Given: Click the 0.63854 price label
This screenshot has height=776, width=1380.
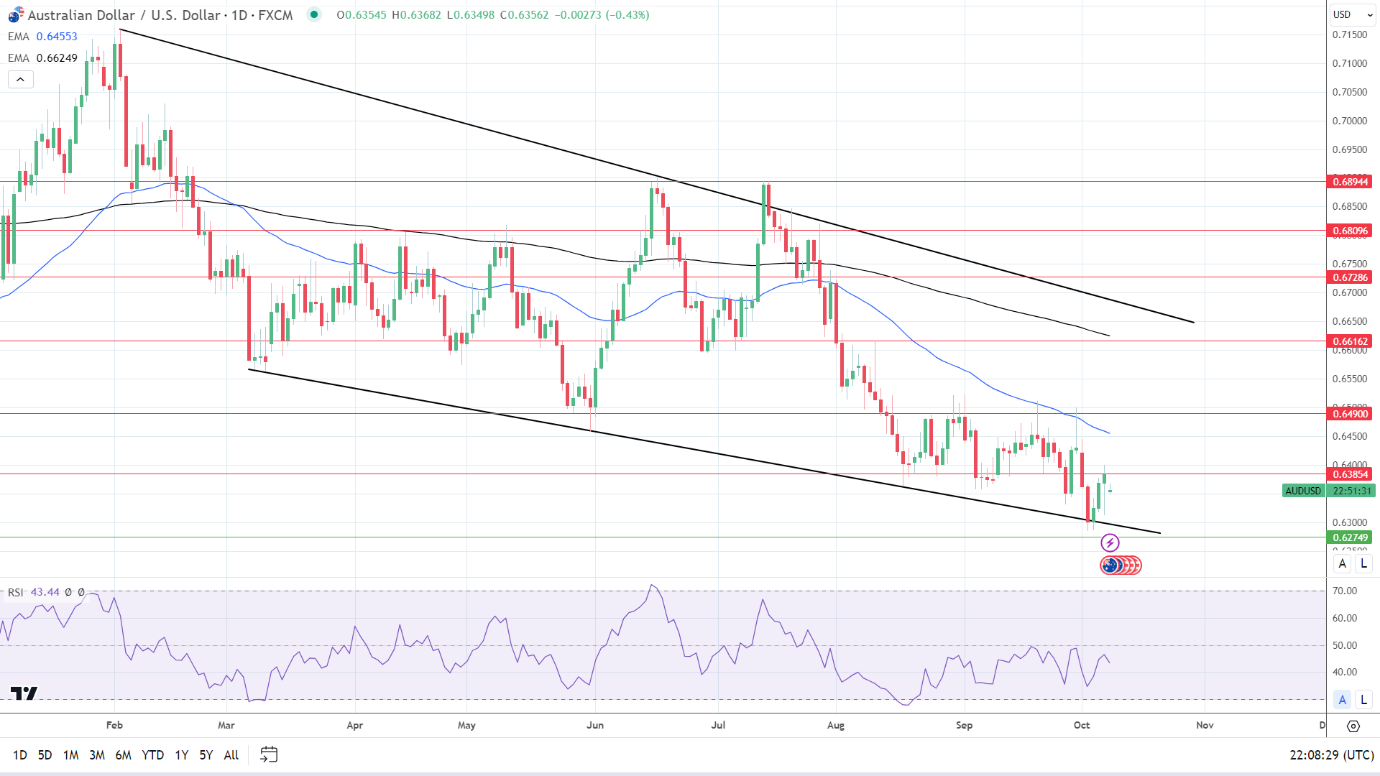Looking at the screenshot, I should 1350,474.
